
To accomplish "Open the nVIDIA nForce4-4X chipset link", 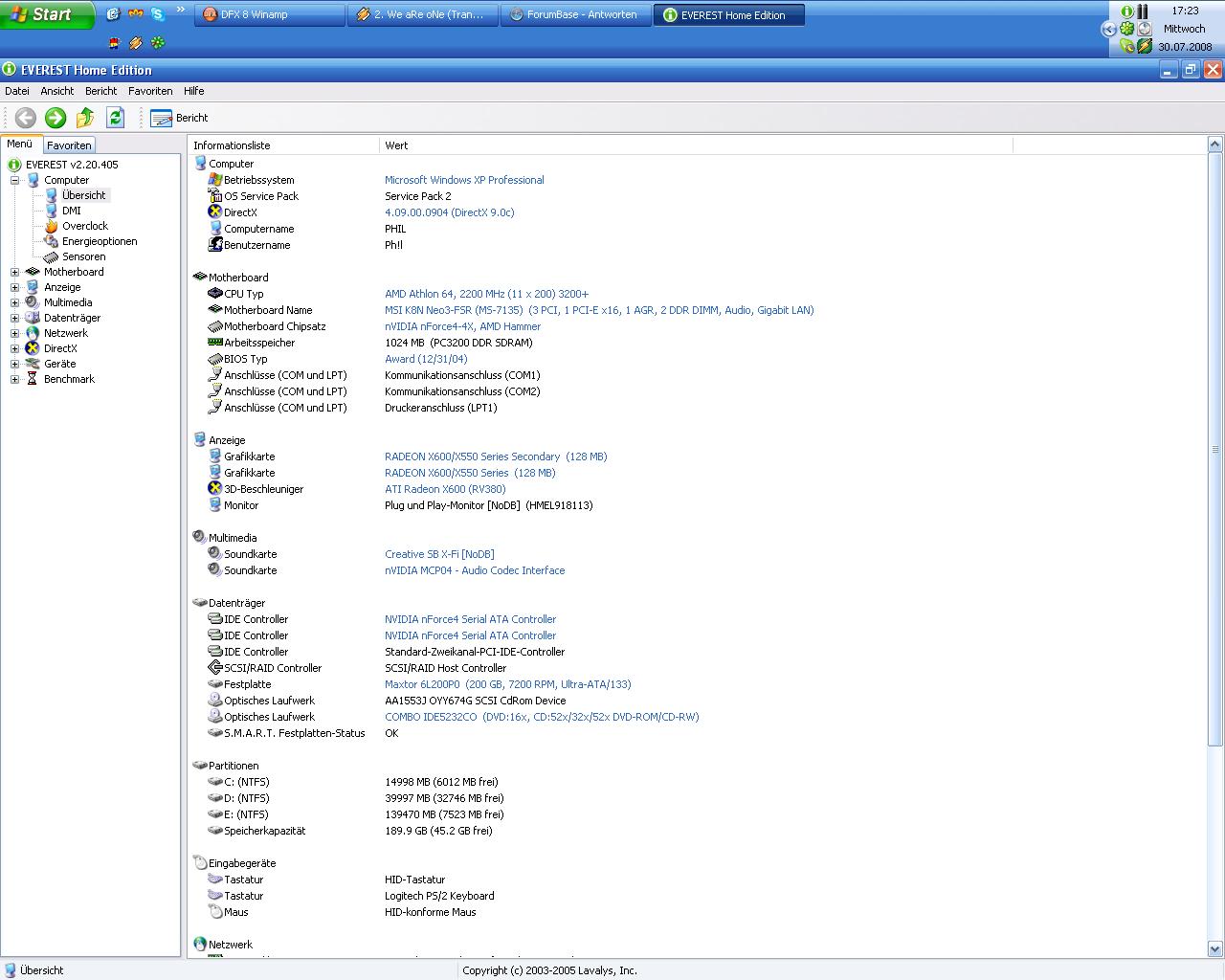I will (x=462, y=326).
